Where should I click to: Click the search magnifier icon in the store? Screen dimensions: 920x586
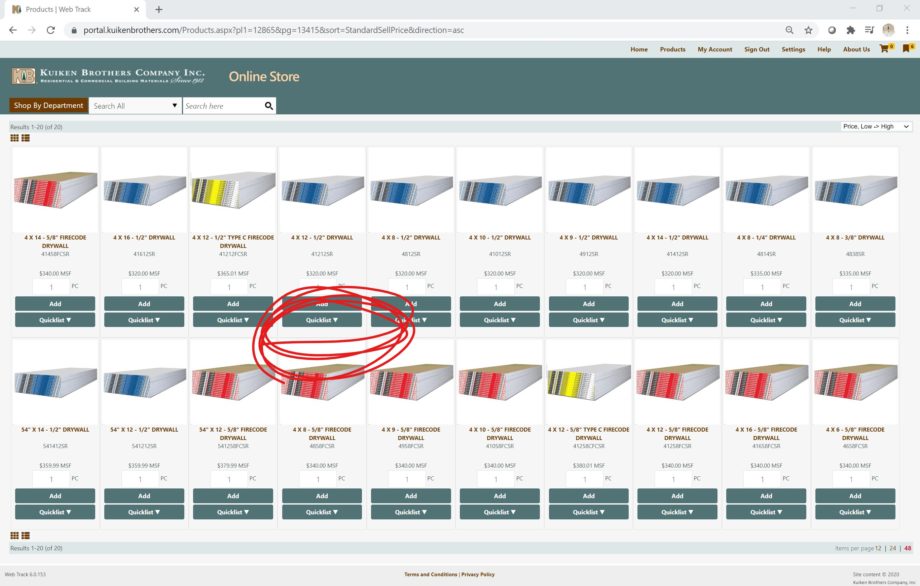pyautogui.click(x=269, y=106)
